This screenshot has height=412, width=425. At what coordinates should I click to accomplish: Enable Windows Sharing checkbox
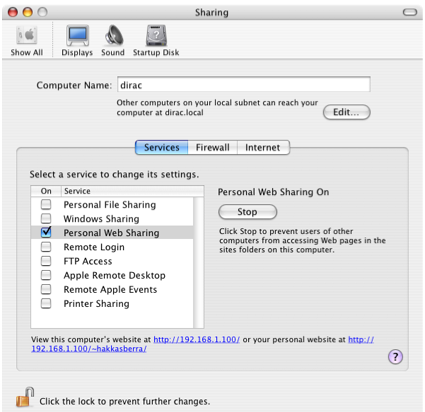point(46,218)
